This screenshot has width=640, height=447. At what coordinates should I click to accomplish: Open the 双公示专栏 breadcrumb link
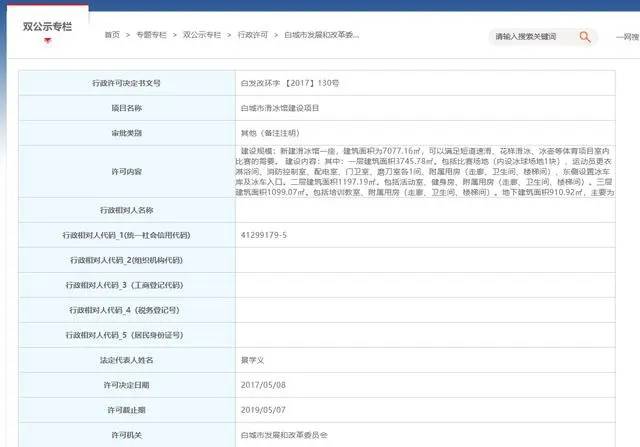200,35
